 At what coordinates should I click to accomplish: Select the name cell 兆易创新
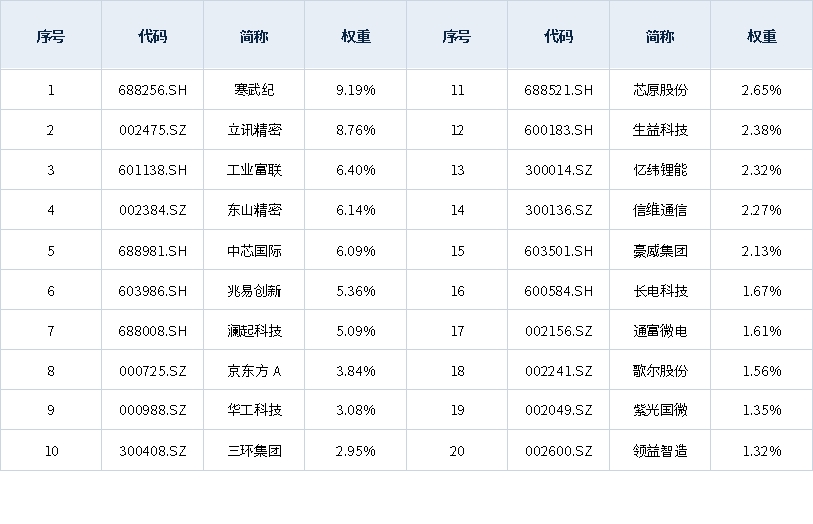tap(254, 291)
